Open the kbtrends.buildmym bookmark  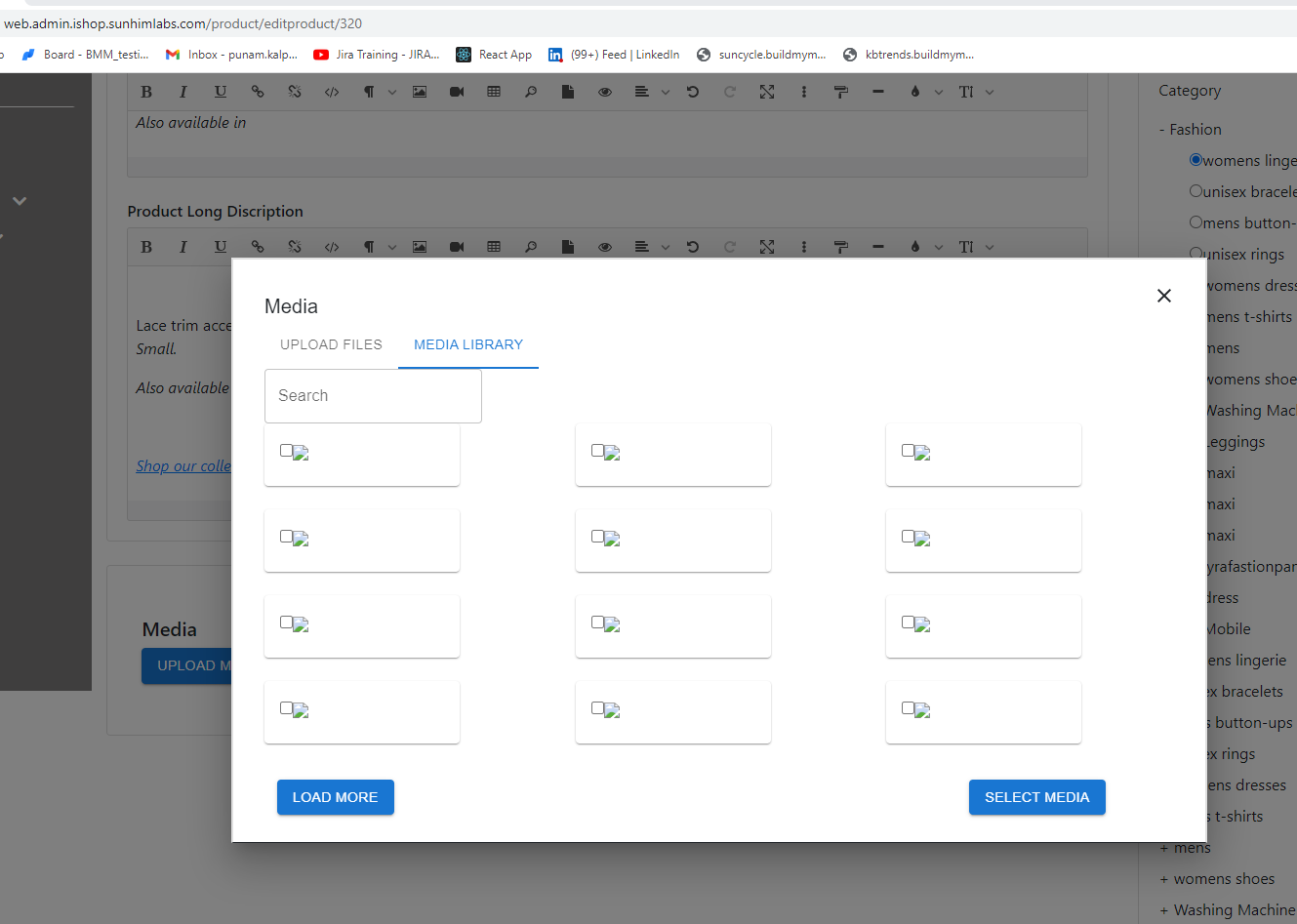(909, 55)
